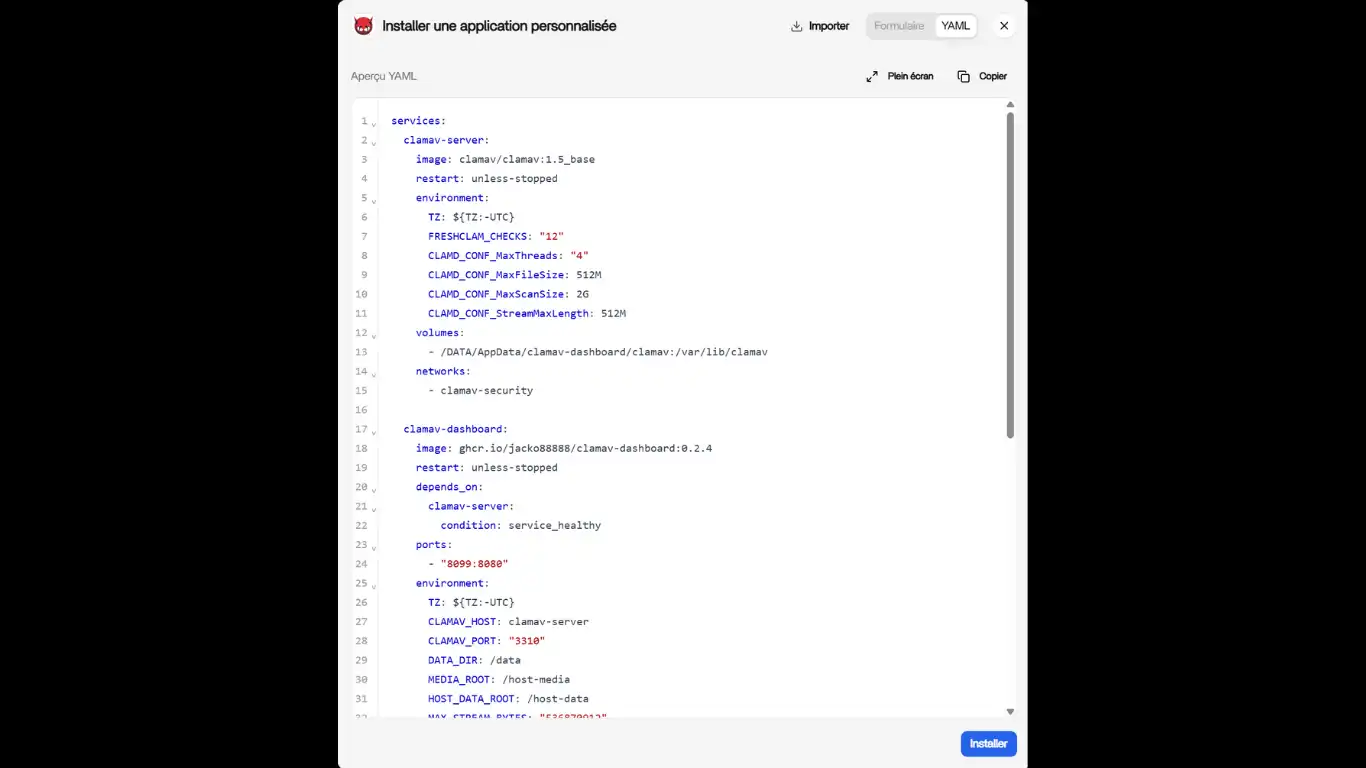Click the CLAMAV_PORT "3310" line
Screen dimensions: 1366x768
[486, 641]
